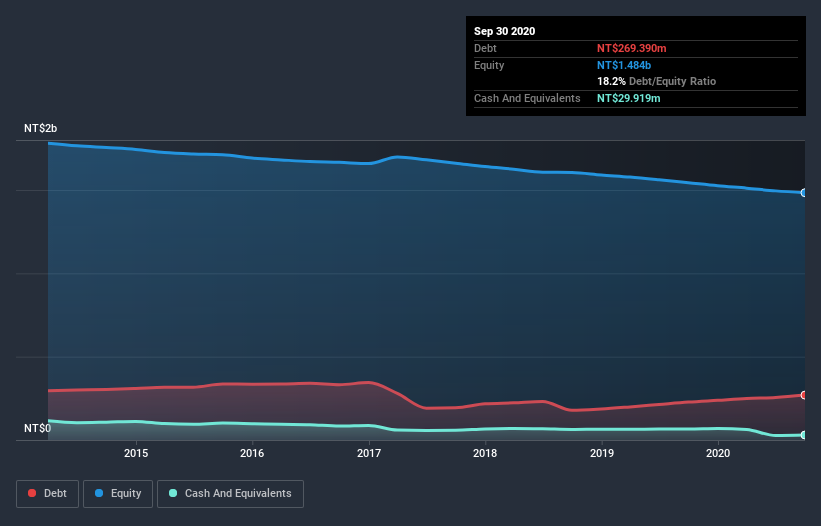Click the 18.2% Debt/Equity Ratio text
The height and width of the screenshot is (526, 821).
point(657,81)
